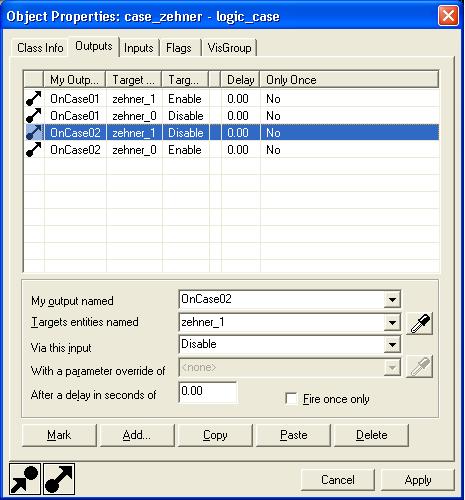465x500 pixels.
Task: Switch to the Inputs tab
Action: (139, 48)
